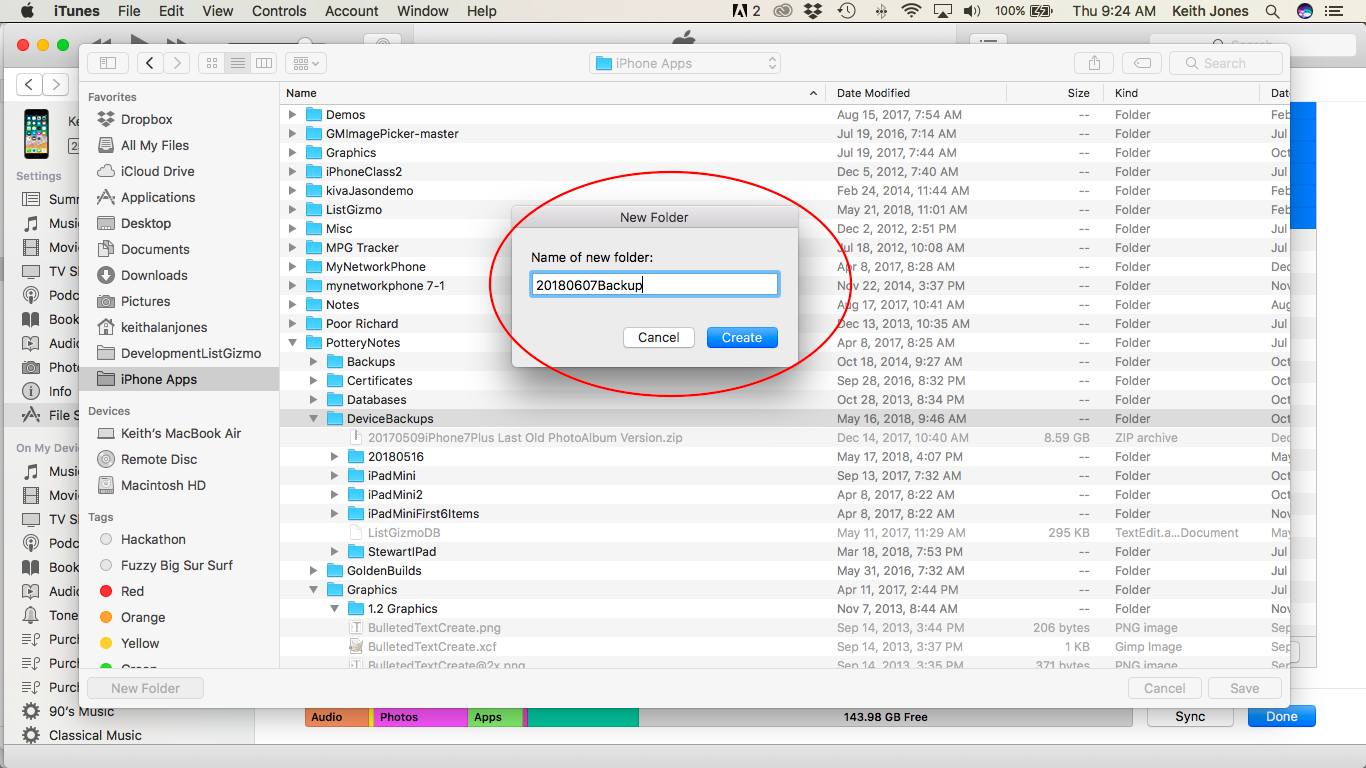
Task: Click the Edit Tags toolbar icon
Action: coord(1142,63)
